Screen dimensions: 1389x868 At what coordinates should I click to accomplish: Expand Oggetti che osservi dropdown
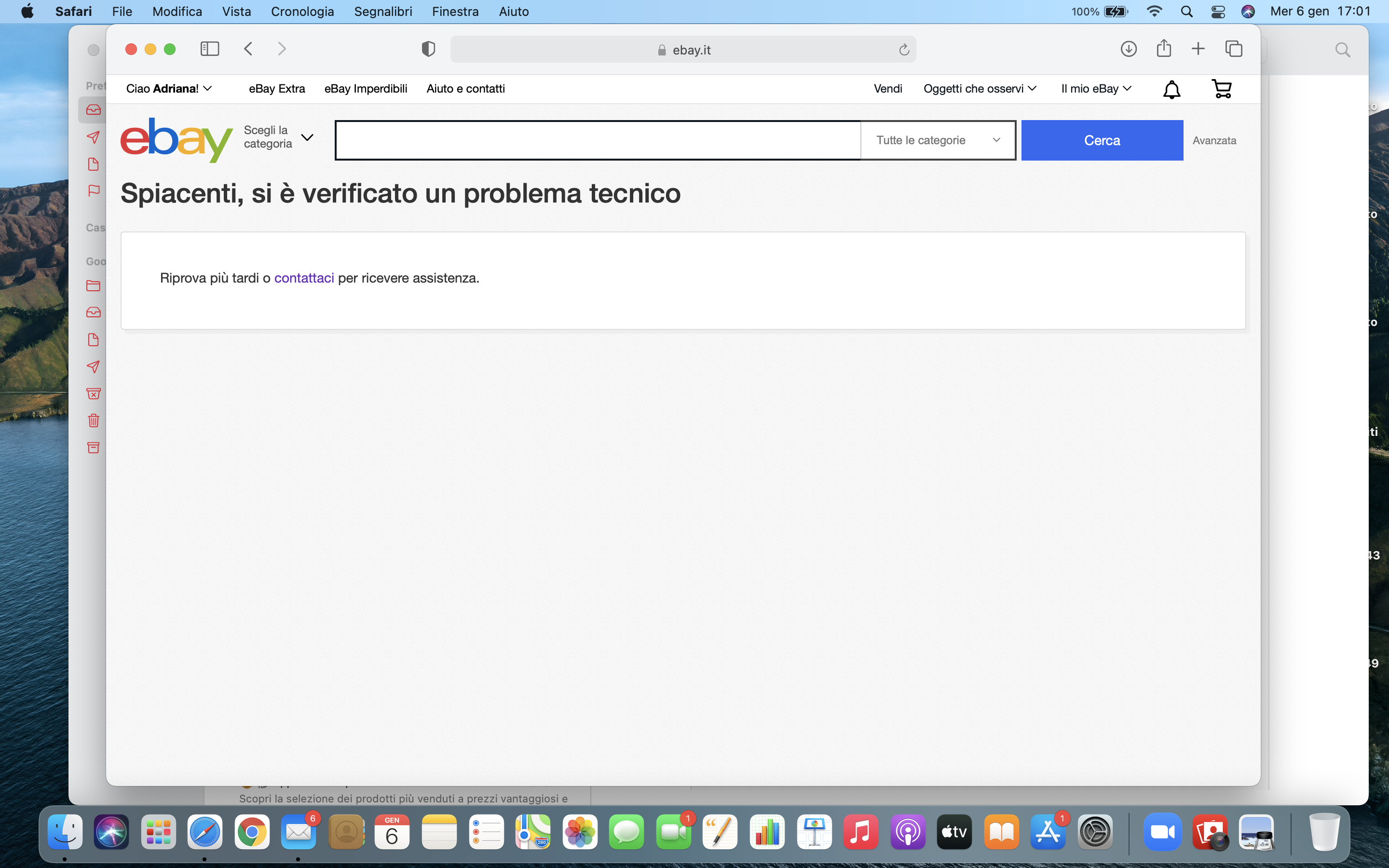click(980, 88)
